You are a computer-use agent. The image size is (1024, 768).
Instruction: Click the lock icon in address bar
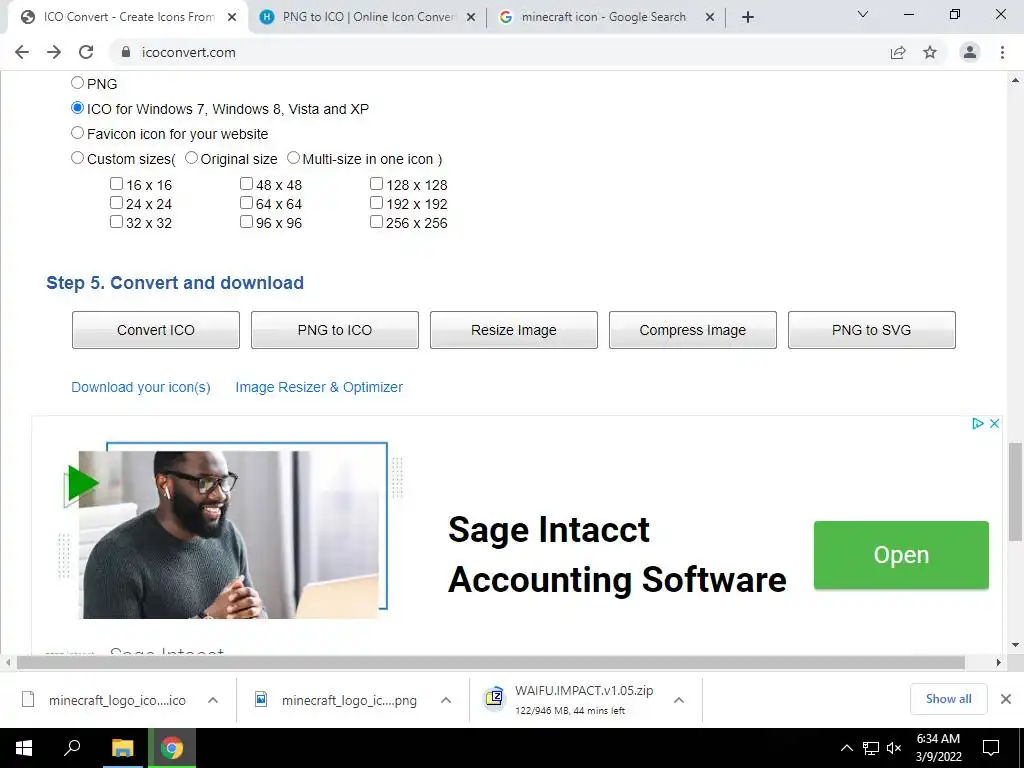(126, 52)
